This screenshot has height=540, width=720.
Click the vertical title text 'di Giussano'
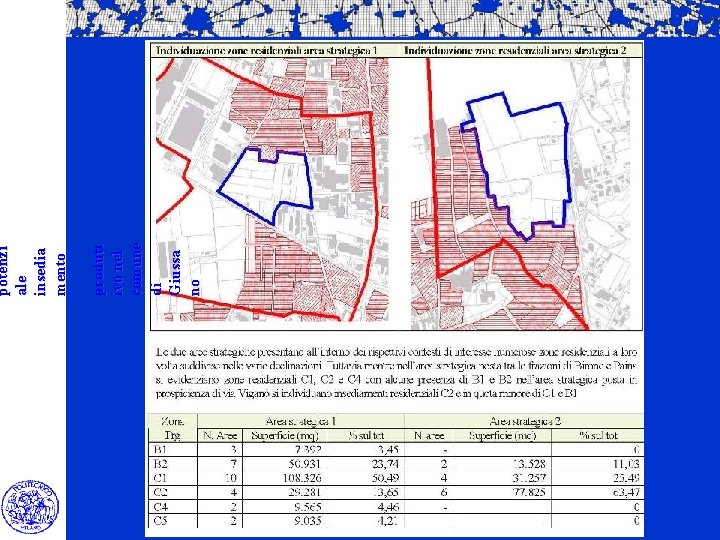(x=177, y=273)
